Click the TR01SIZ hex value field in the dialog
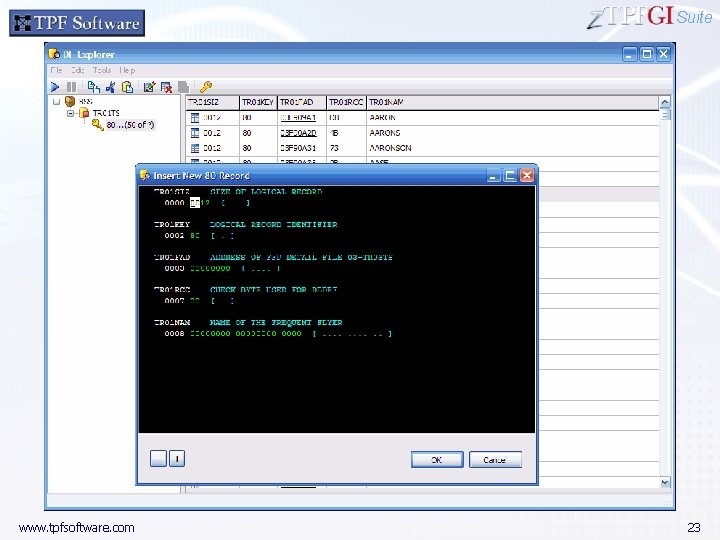 pyautogui.click(x=200, y=203)
